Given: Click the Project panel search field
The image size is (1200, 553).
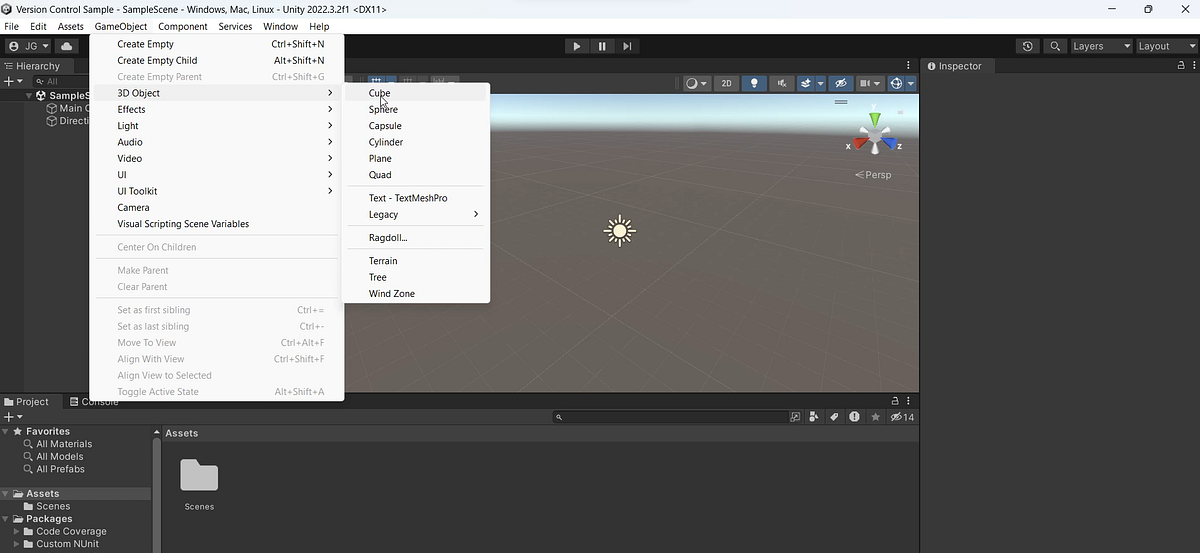Looking at the screenshot, I should [x=670, y=417].
